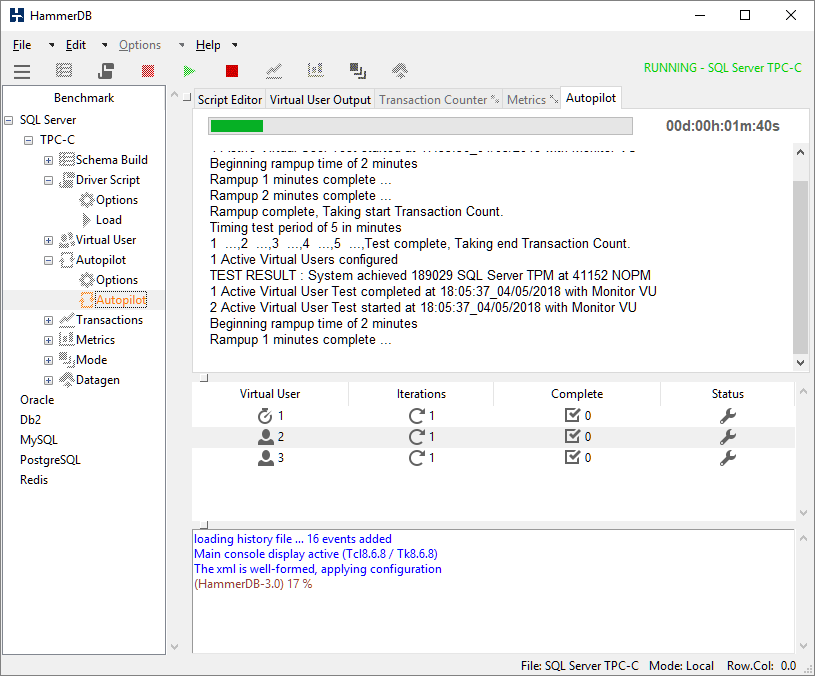The image size is (815, 676).
Task: Click the autopilot log scrollbar up arrow
Action: coord(800,152)
